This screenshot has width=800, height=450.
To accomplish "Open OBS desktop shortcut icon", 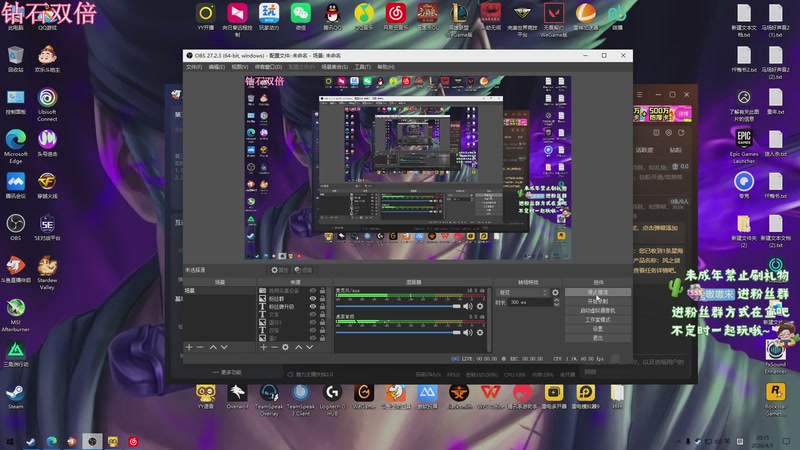I will click(16, 228).
